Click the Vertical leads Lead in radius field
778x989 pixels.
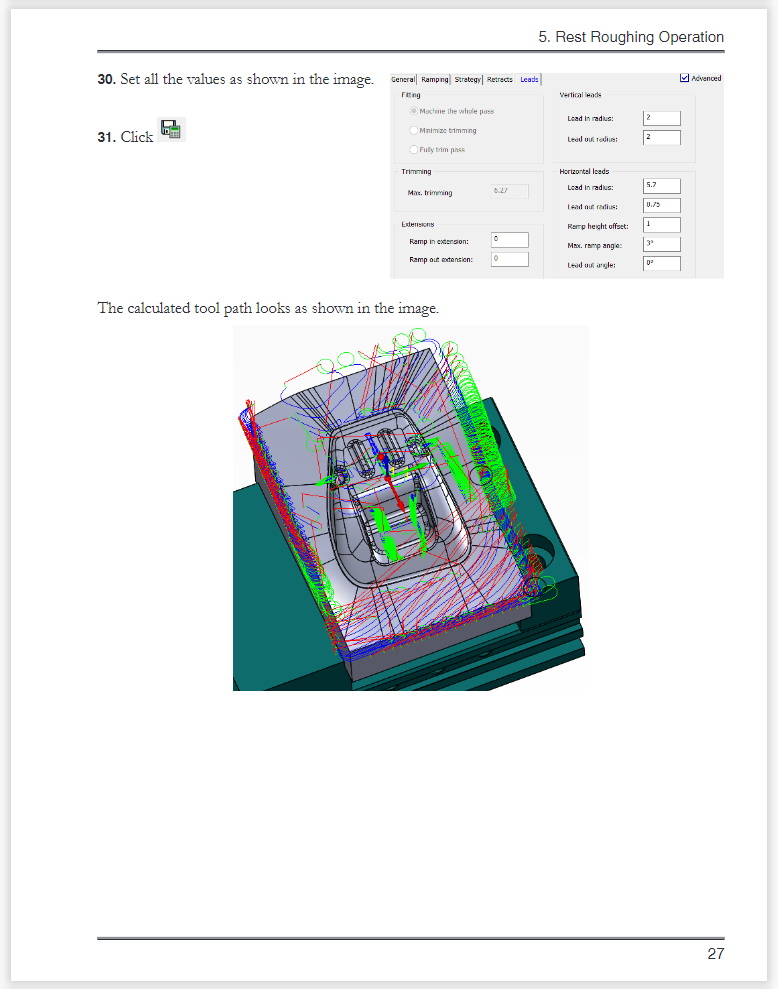[661, 118]
